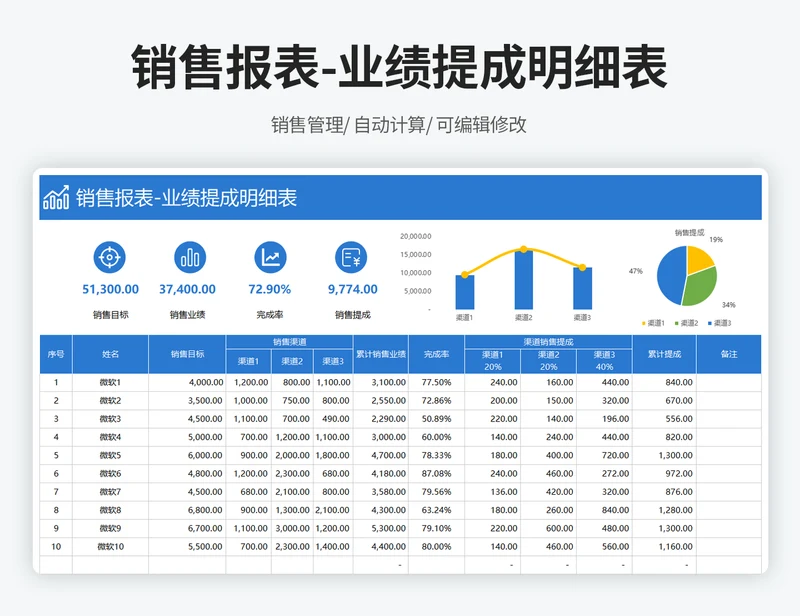Click the 备注 column header
The height and width of the screenshot is (616, 800).
coord(729,354)
